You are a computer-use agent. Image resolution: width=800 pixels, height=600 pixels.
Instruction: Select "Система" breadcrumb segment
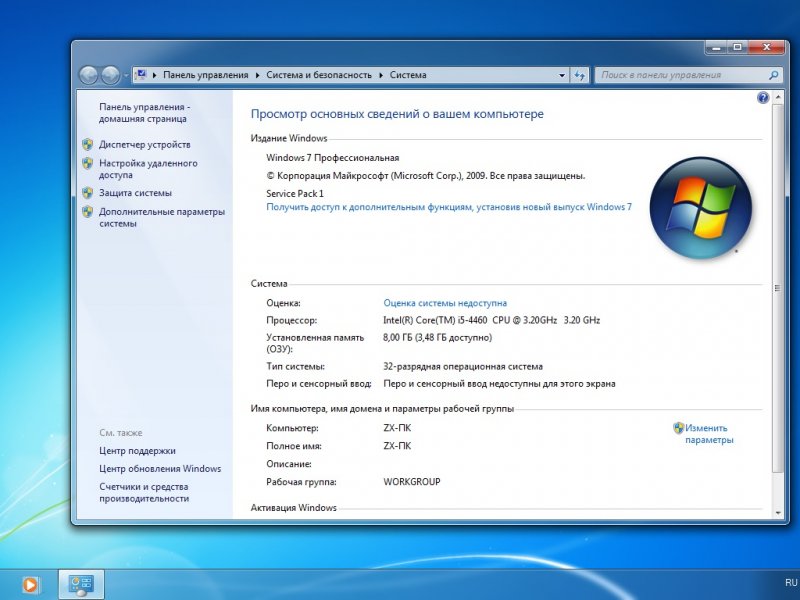pyautogui.click(x=408, y=75)
